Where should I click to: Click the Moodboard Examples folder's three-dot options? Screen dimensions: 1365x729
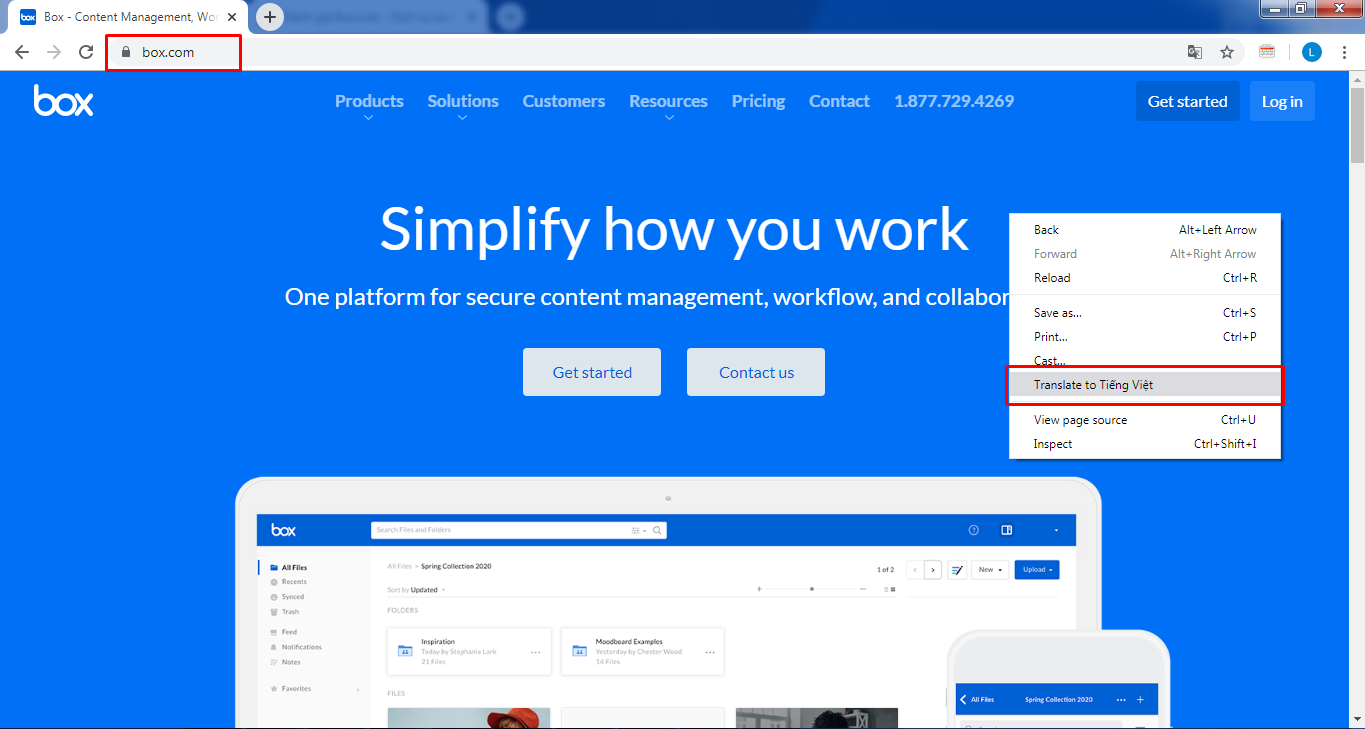click(709, 652)
